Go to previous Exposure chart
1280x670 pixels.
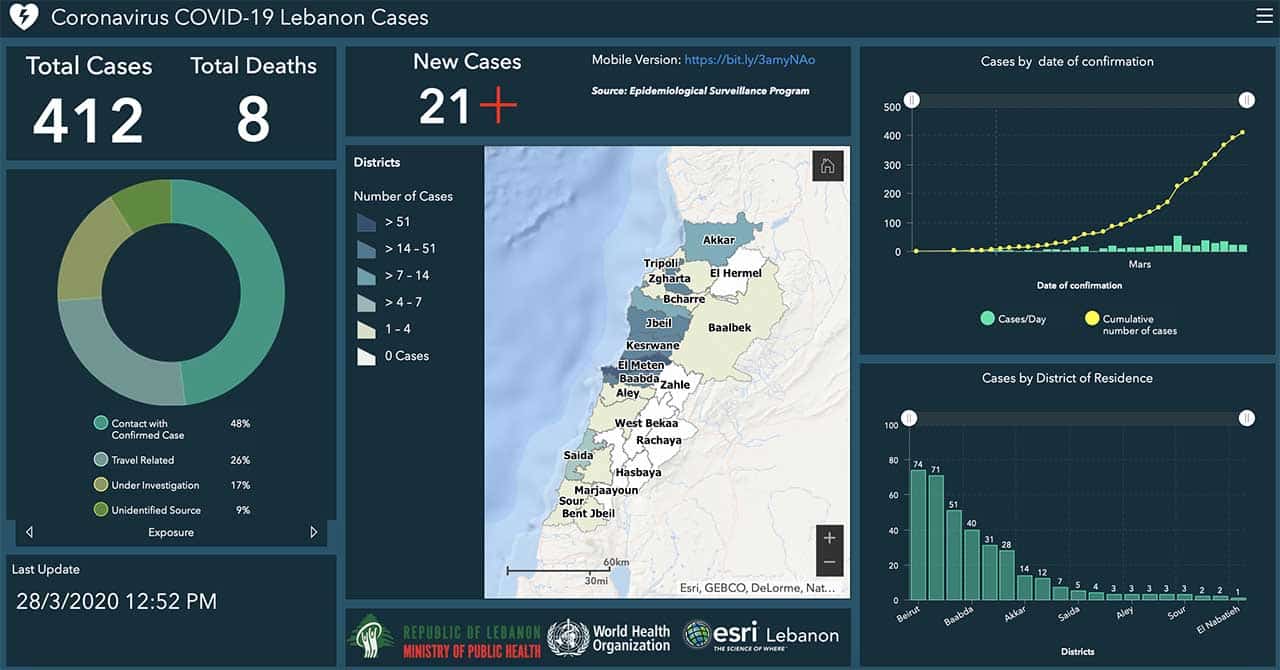click(30, 533)
